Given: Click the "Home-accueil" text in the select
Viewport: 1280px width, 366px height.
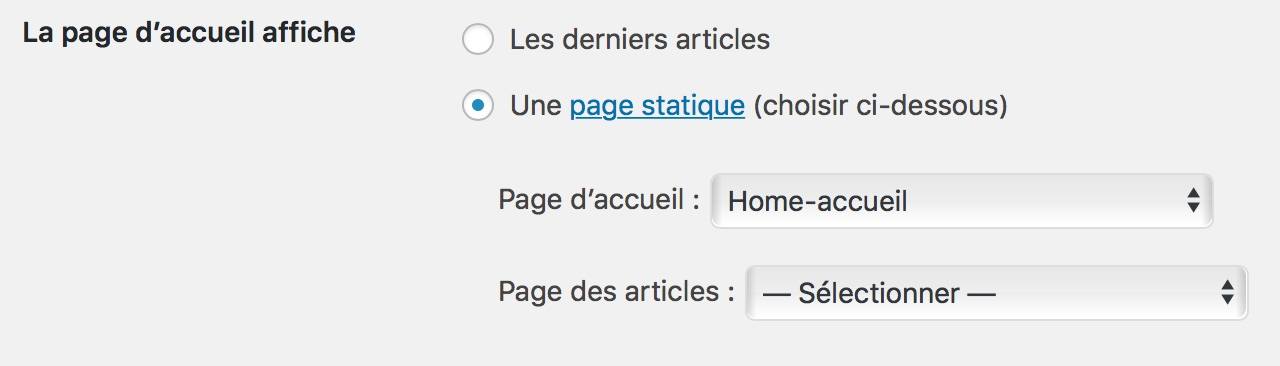Looking at the screenshot, I should (x=818, y=202).
